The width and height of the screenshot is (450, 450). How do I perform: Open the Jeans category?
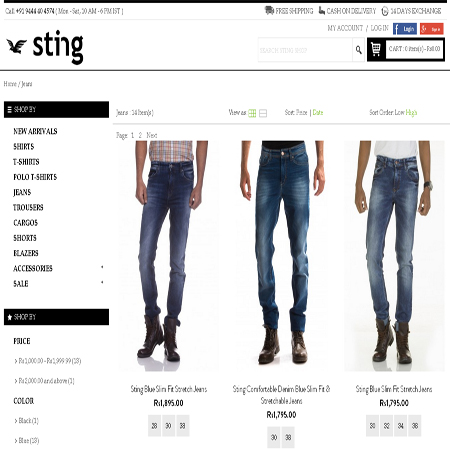pos(22,192)
